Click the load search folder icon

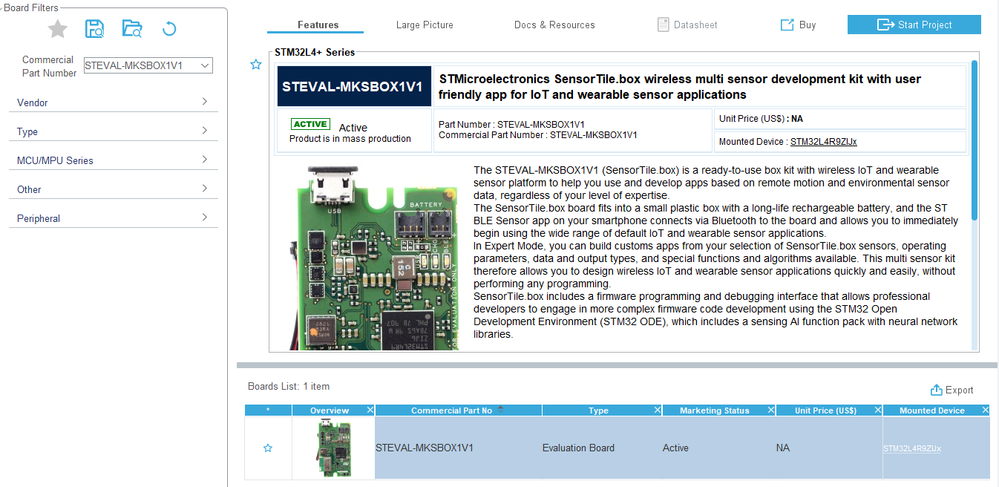tap(132, 29)
